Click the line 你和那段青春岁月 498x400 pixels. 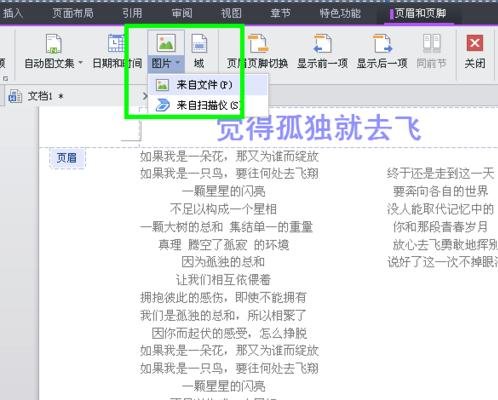pyautogui.click(x=440, y=227)
